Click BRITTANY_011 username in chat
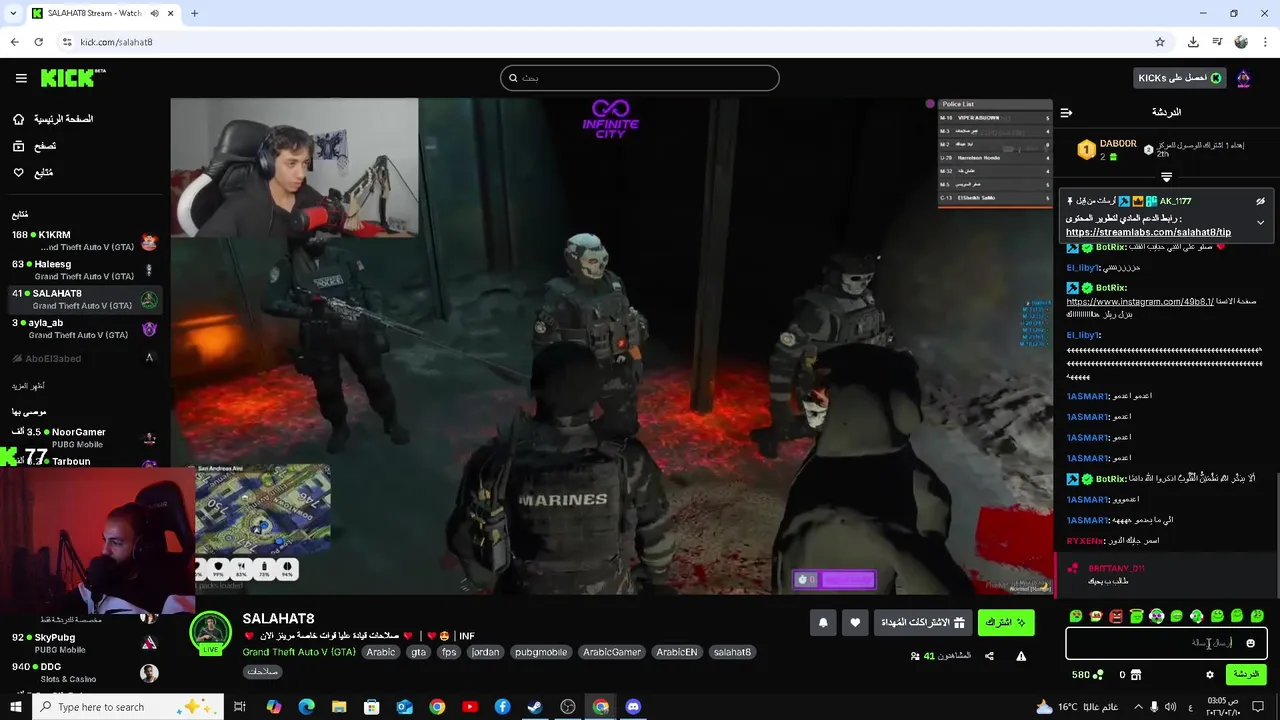Viewport: 1280px width, 720px height. pyautogui.click(x=1116, y=568)
